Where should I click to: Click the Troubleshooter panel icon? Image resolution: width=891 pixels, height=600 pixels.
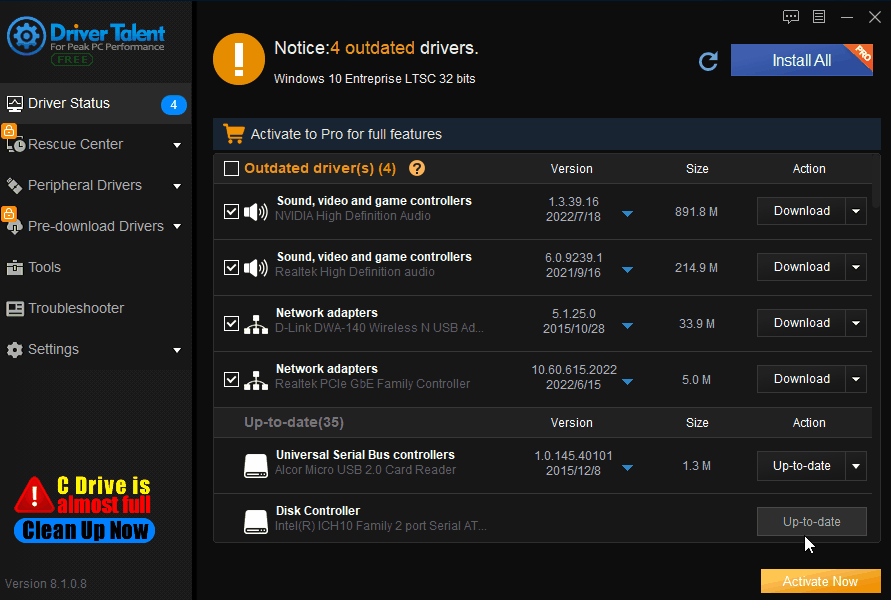[15, 309]
